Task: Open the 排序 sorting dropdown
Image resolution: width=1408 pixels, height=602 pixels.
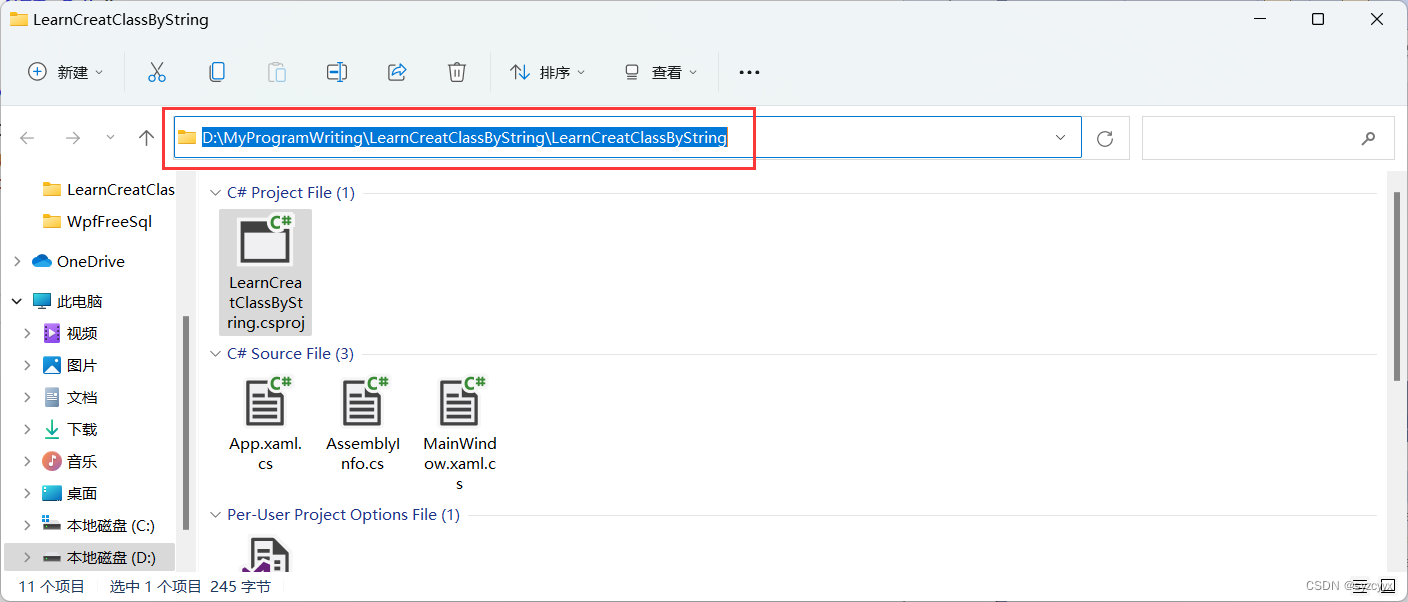Action: tap(547, 71)
